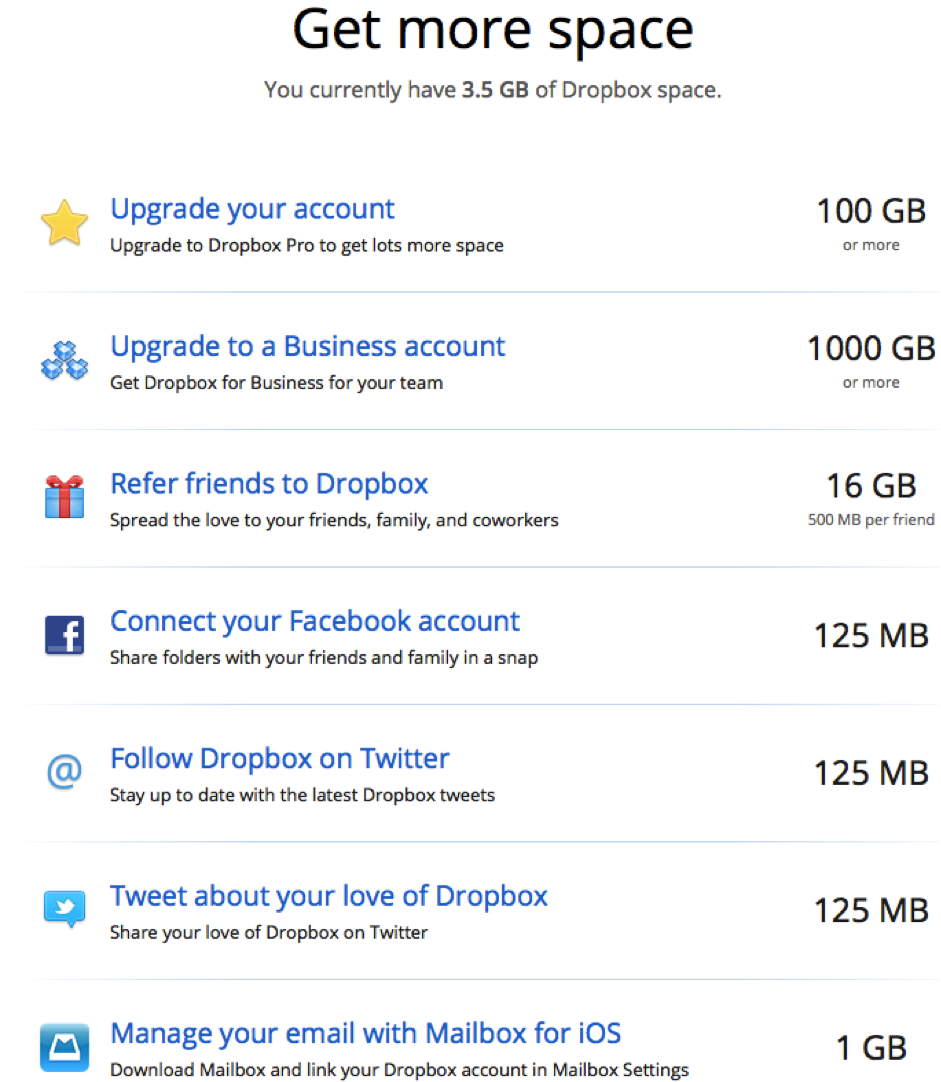Click the 16 GB referral reward label

click(x=871, y=486)
